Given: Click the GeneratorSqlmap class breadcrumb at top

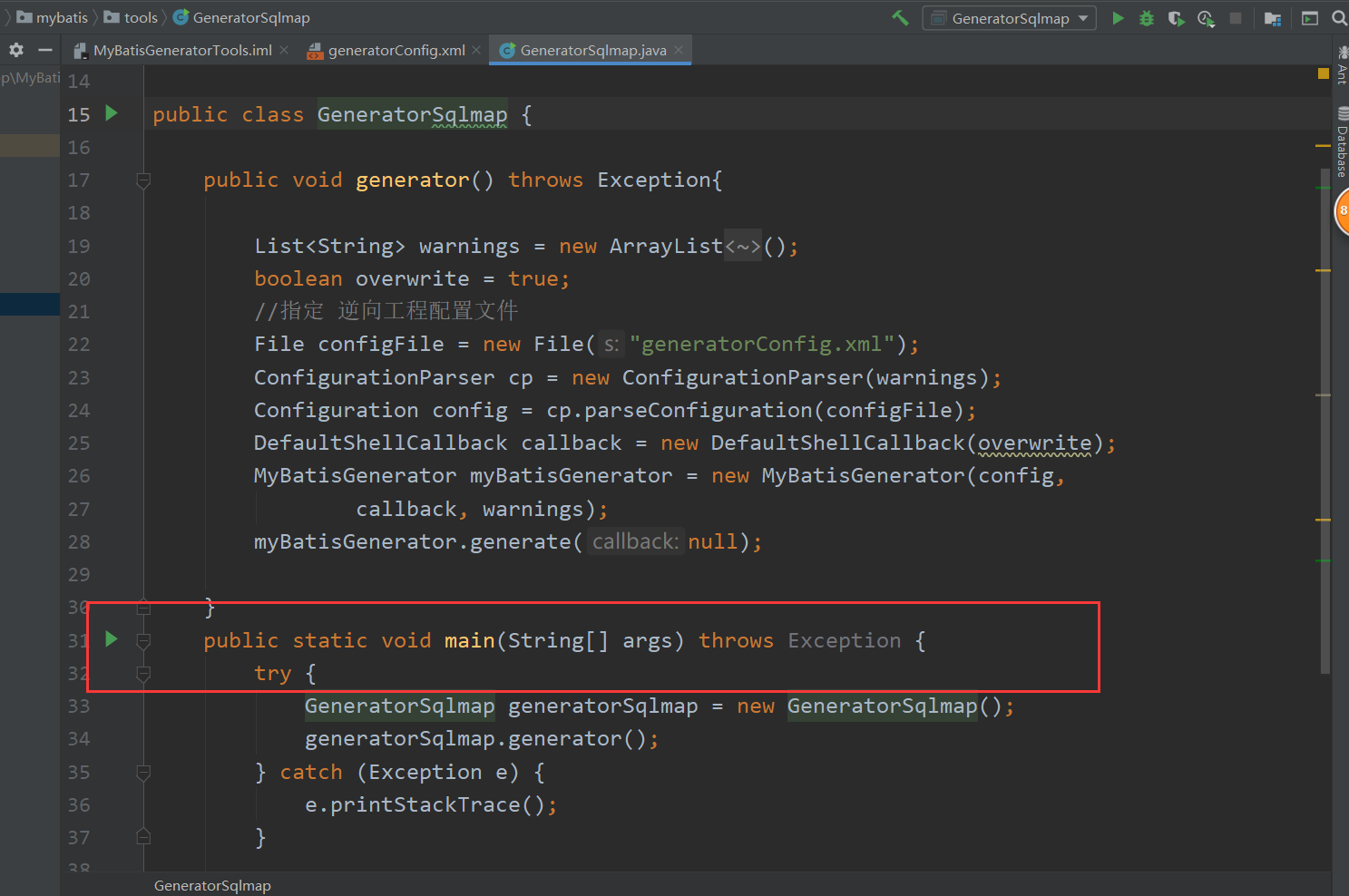Looking at the screenshot, I should pos(241,17).
